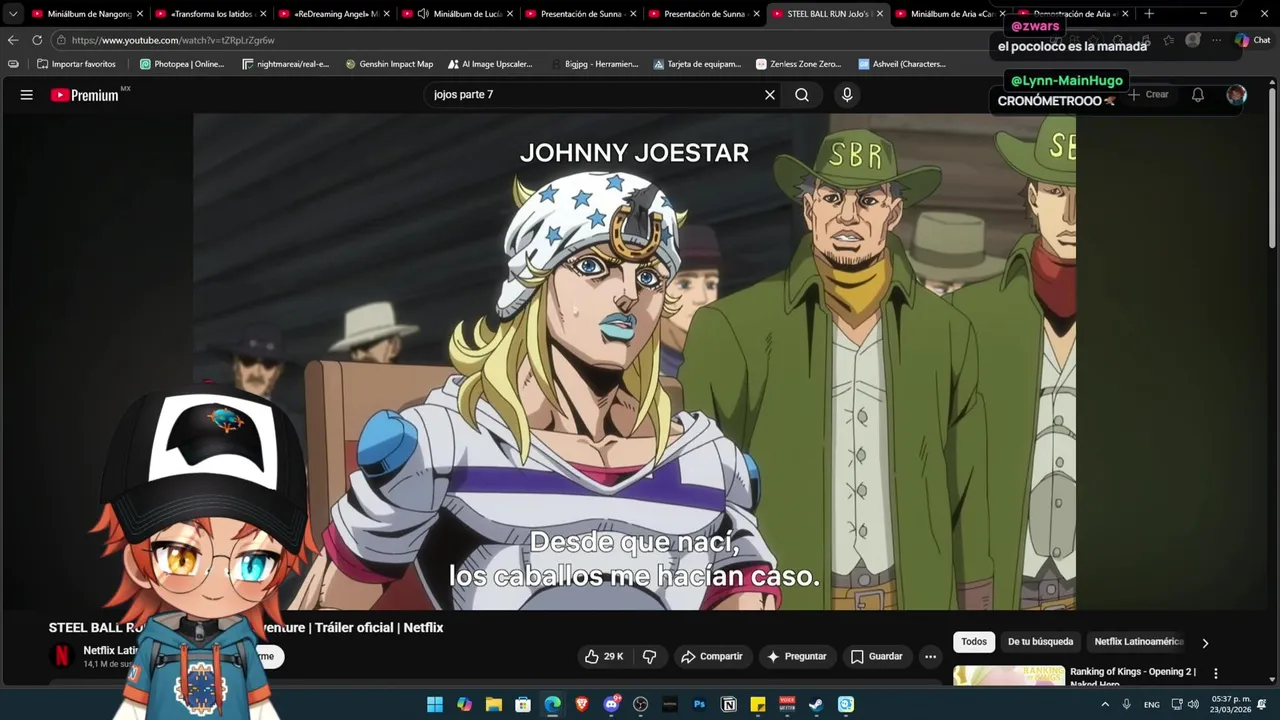Select the "De tu búsqueda" chip
Viewport: 1280px width, 720px height.
point(1040,642)
